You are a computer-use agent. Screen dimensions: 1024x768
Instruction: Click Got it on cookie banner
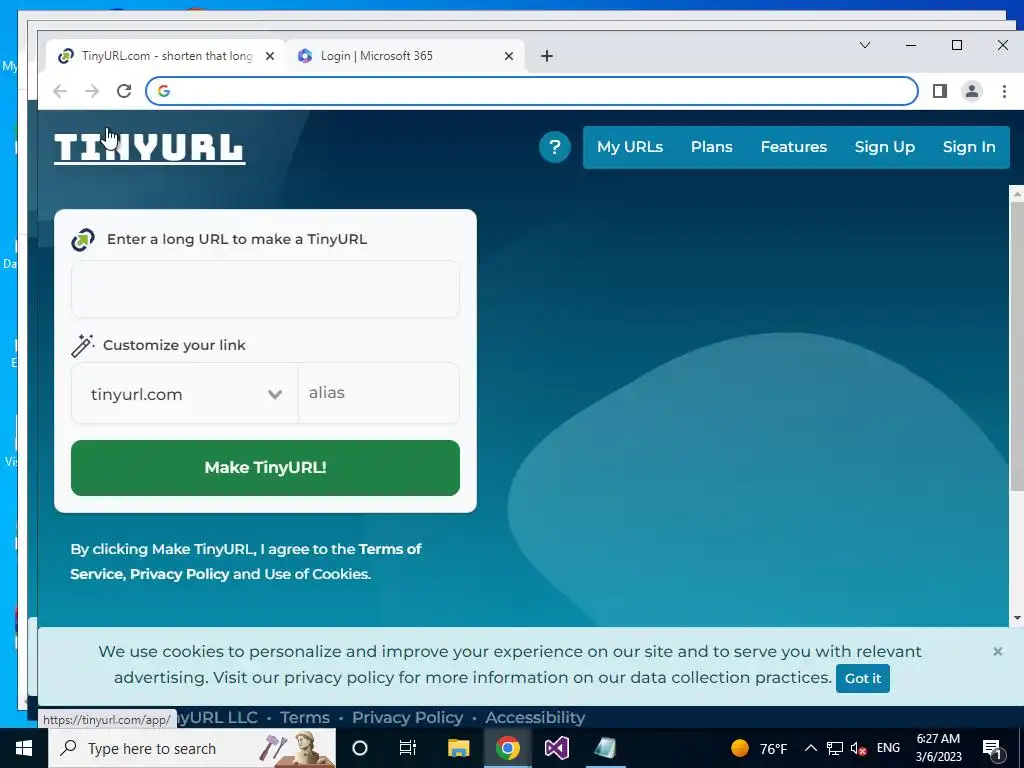point(863,679)
